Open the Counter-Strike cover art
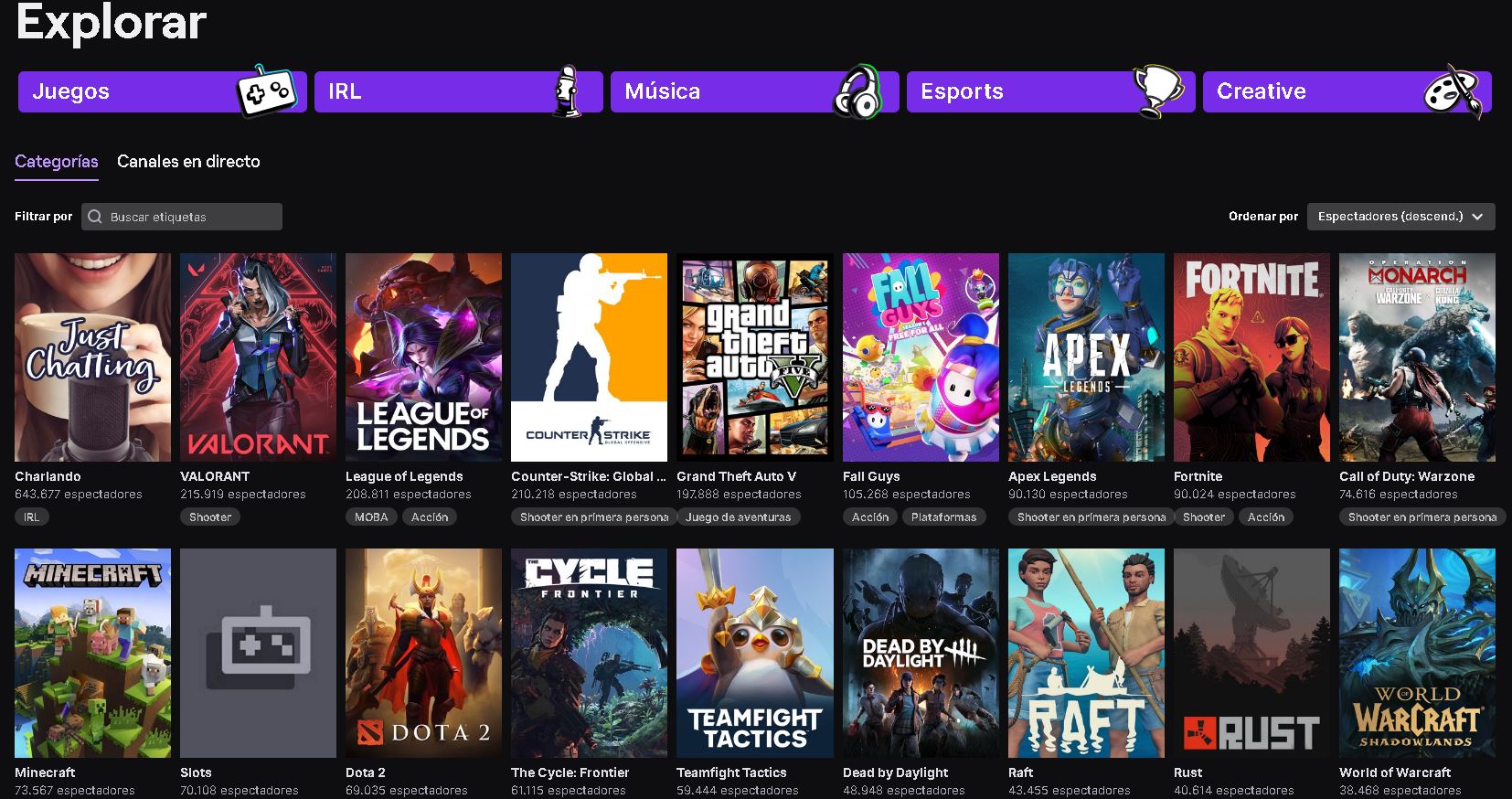This screenshot has height=799, width=1512. (589, 357)
